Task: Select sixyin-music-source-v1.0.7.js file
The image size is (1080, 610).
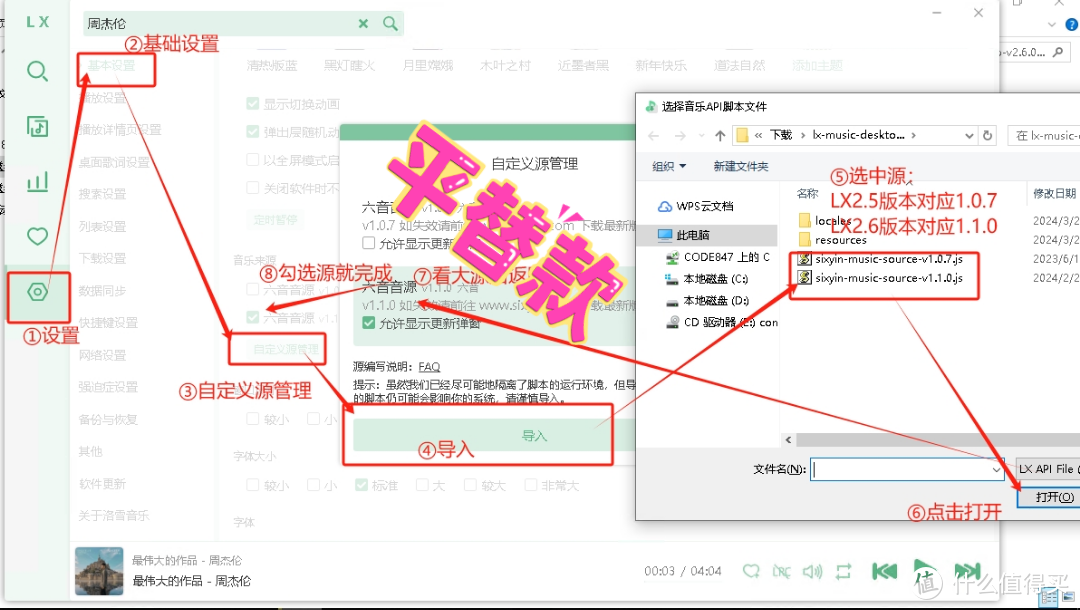Action: pyautogui.click(x=880, y=259)
